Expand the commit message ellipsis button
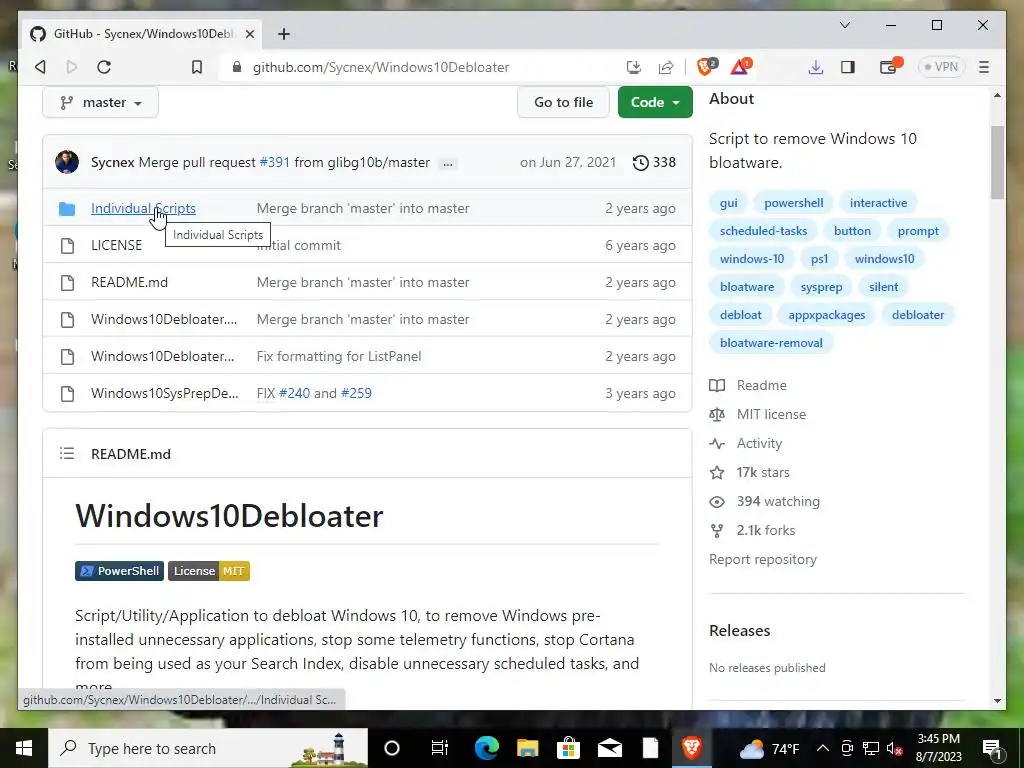Viewport: 1024px width, 768px height. pyautogui.click(x=447, y=163)
